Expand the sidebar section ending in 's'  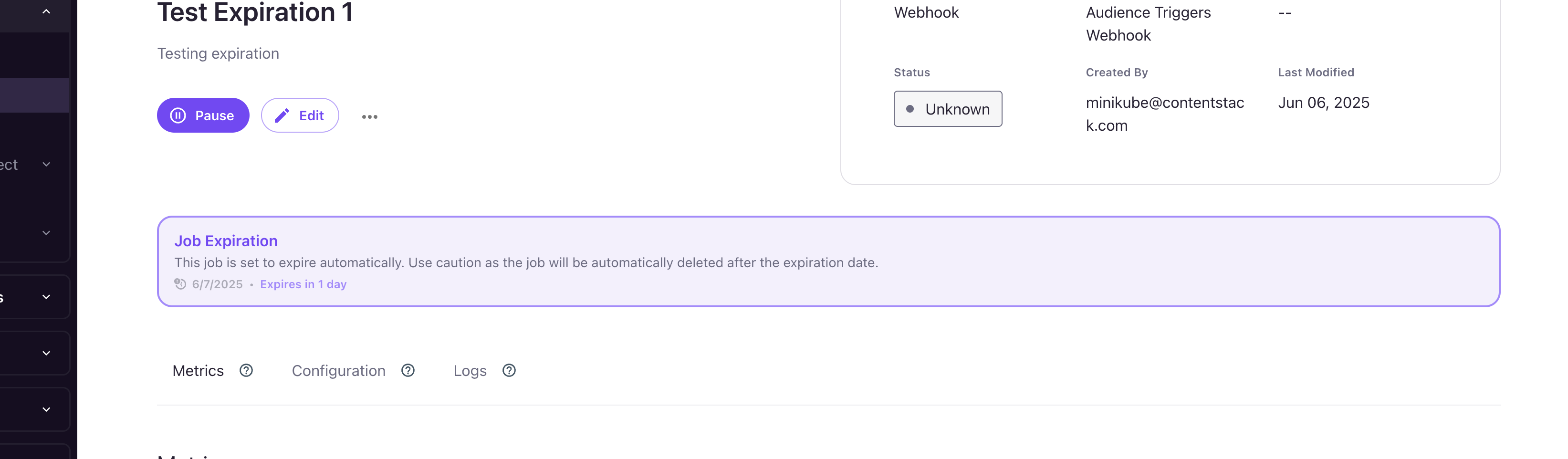point(46,297)
